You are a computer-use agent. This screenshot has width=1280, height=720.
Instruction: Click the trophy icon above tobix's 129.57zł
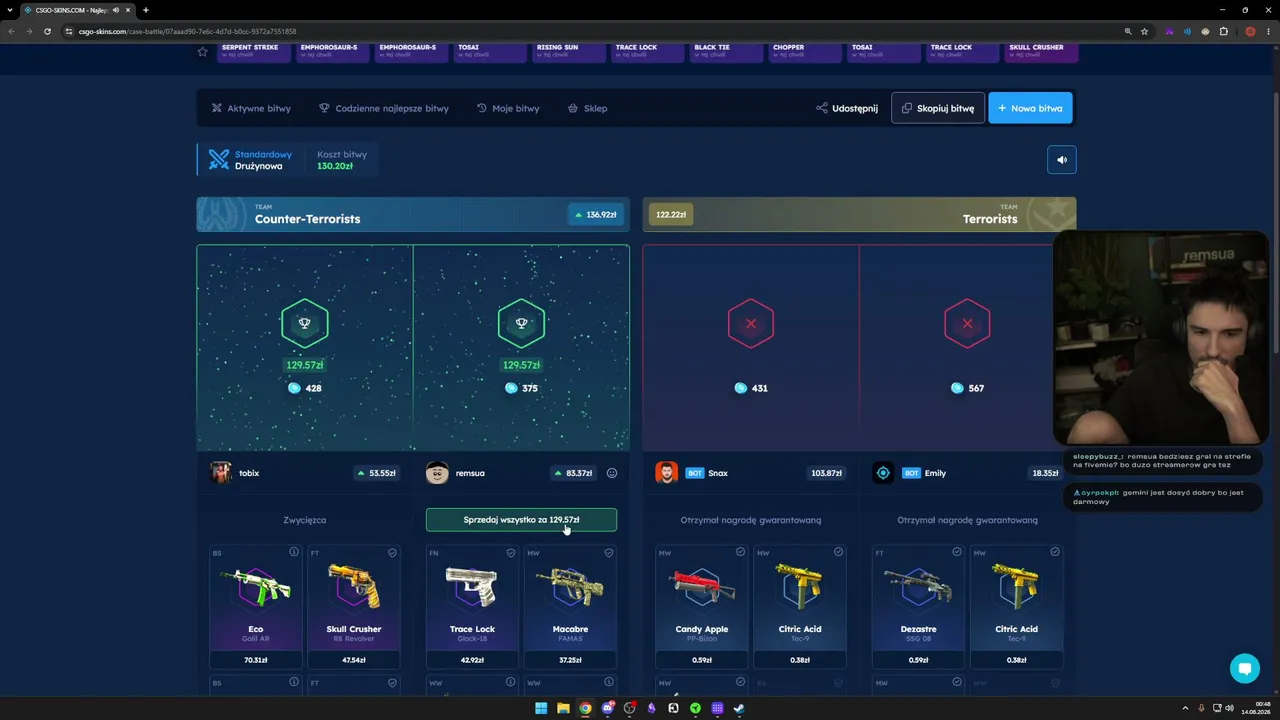[x=304, y=323]
